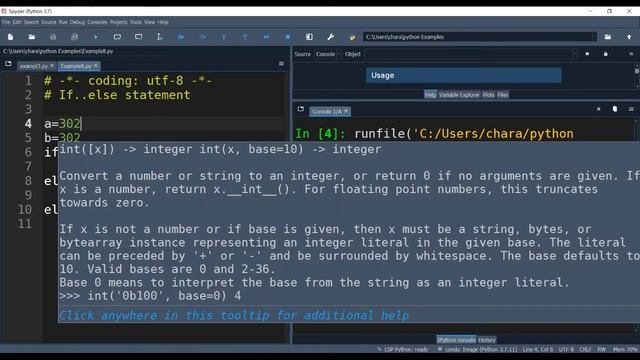This screenshot has height=360, width=640.
Task: Switch to Variable Explorer pane tab
Action: (x=459, y=95)
